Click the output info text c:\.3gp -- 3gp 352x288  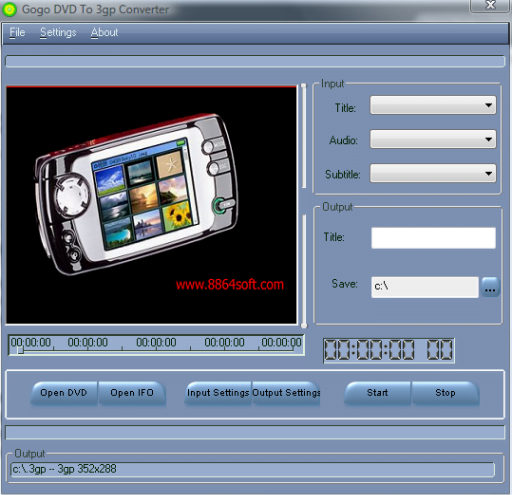(x=64, y=469)
